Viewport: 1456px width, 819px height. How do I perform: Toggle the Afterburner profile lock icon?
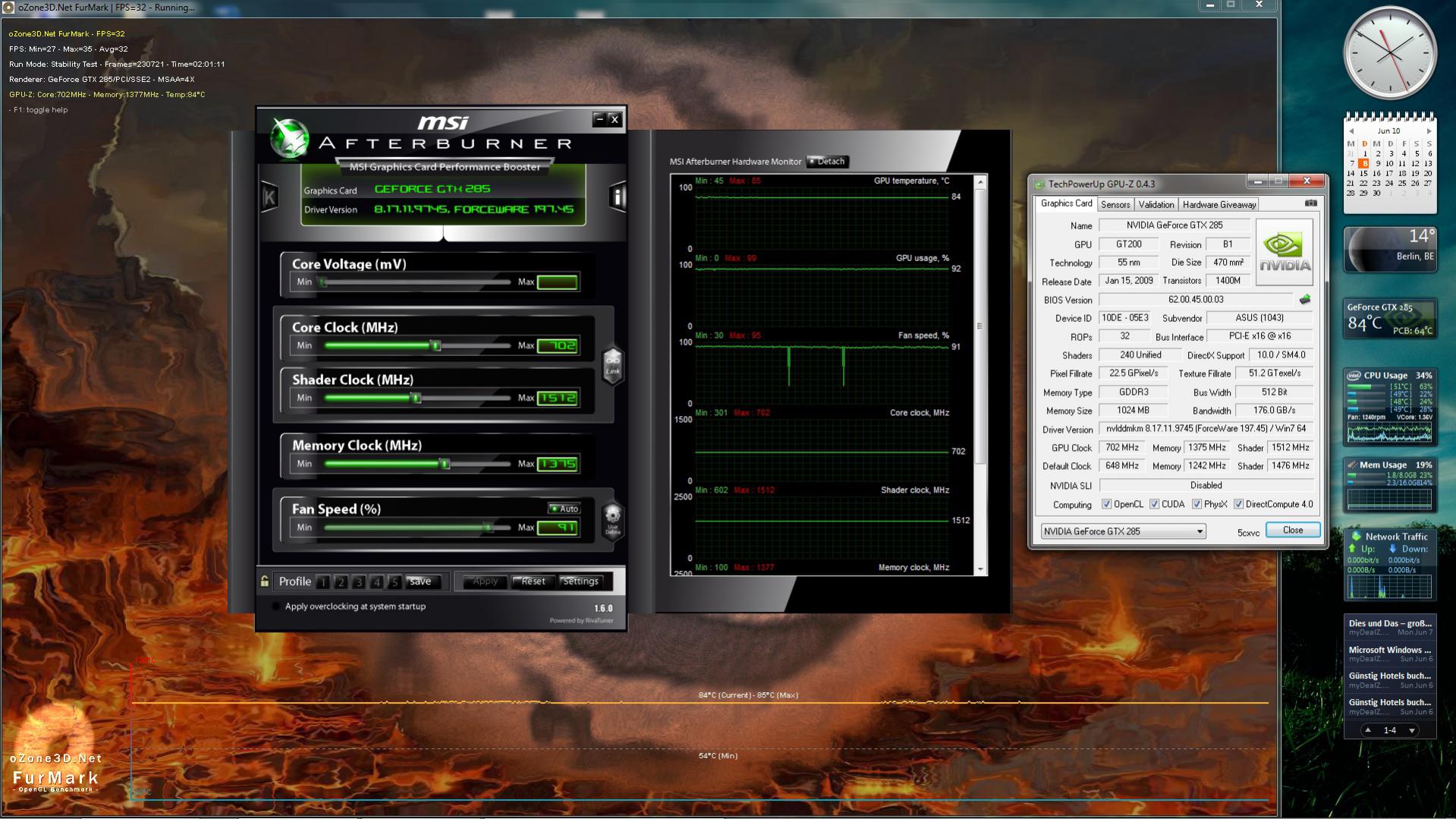[x=264, y=581]
